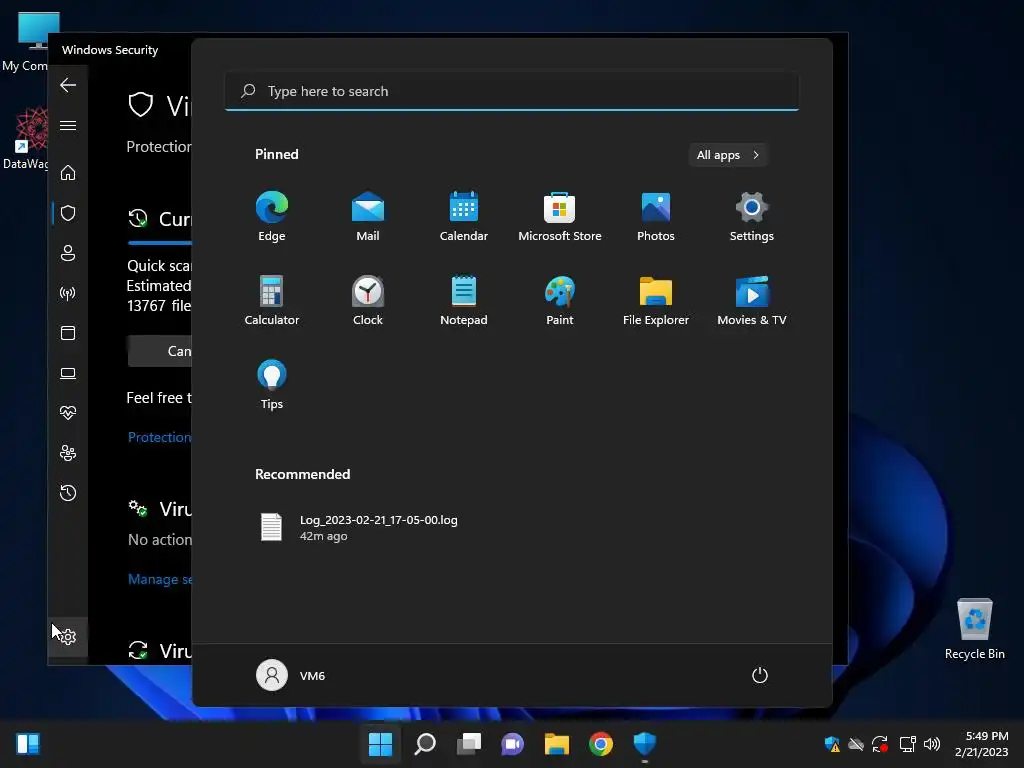This screenshot has height=768, width=1024.
Task: Click the OneDrive tray icon
Action: coord(856,743)
